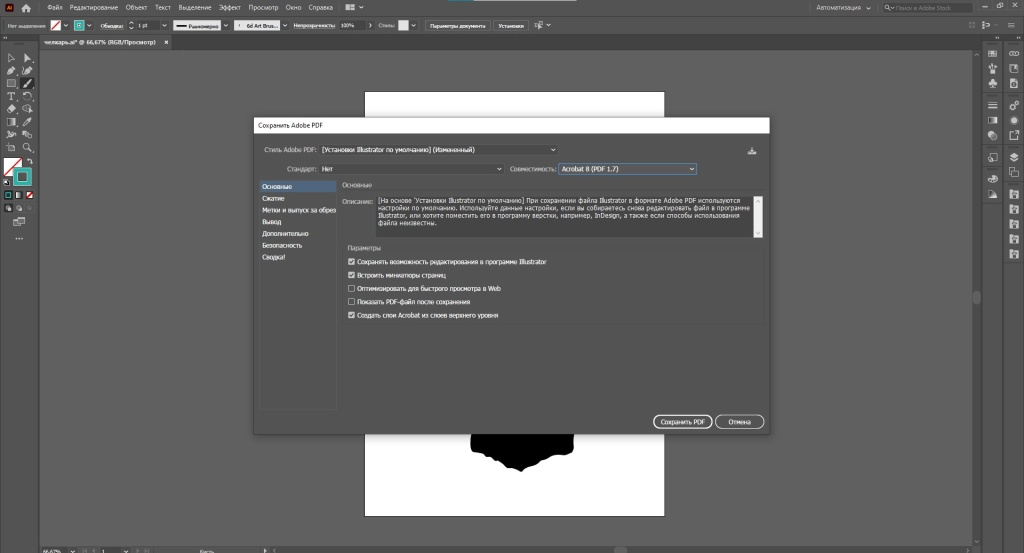Select the Pen tool
Image resolution: width=1024 pixels, height=553 pixels.
click(11, 71)
